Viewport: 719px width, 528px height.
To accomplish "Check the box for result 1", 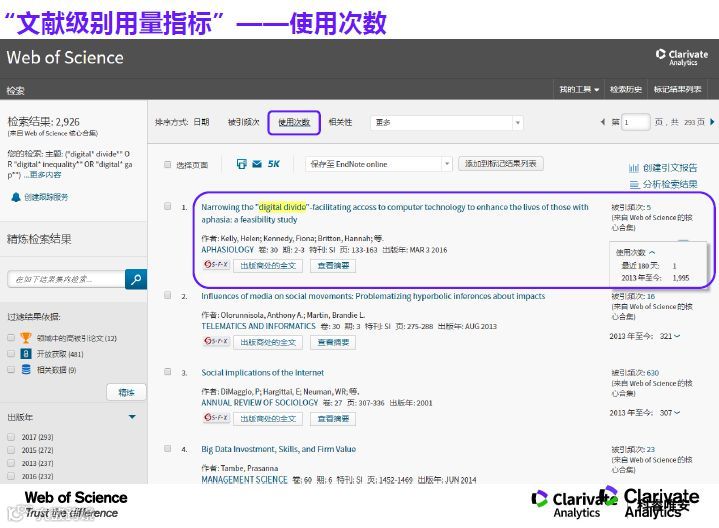I will [167, 206].
